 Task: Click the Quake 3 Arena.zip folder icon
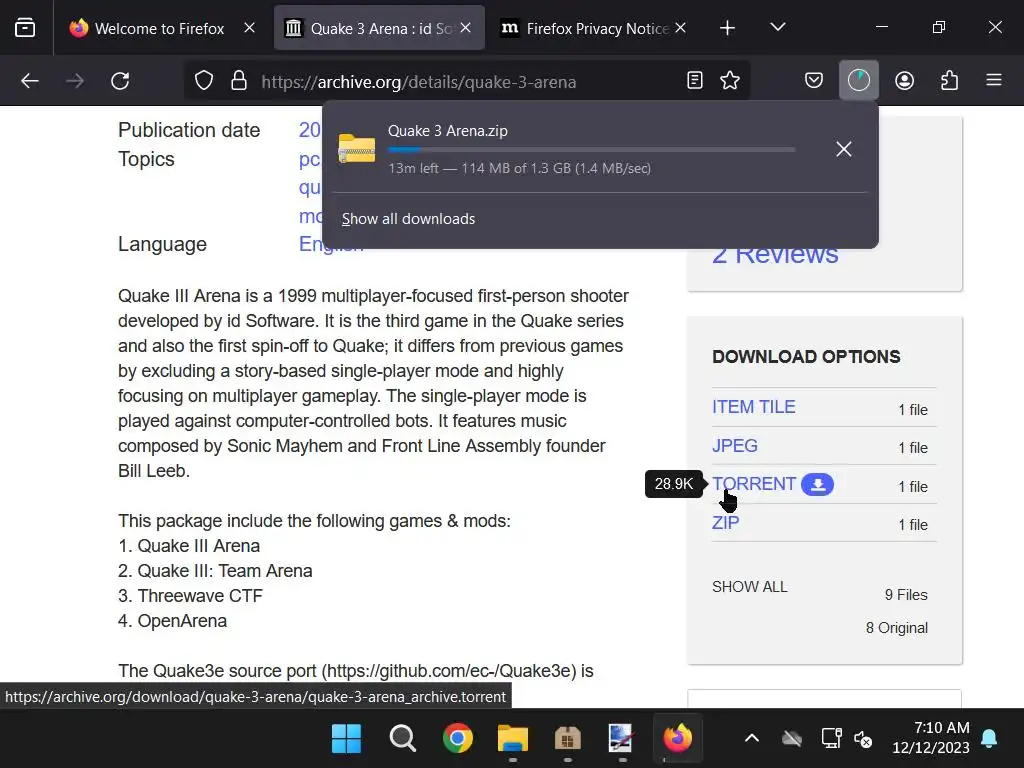click(x=357, y=148)
